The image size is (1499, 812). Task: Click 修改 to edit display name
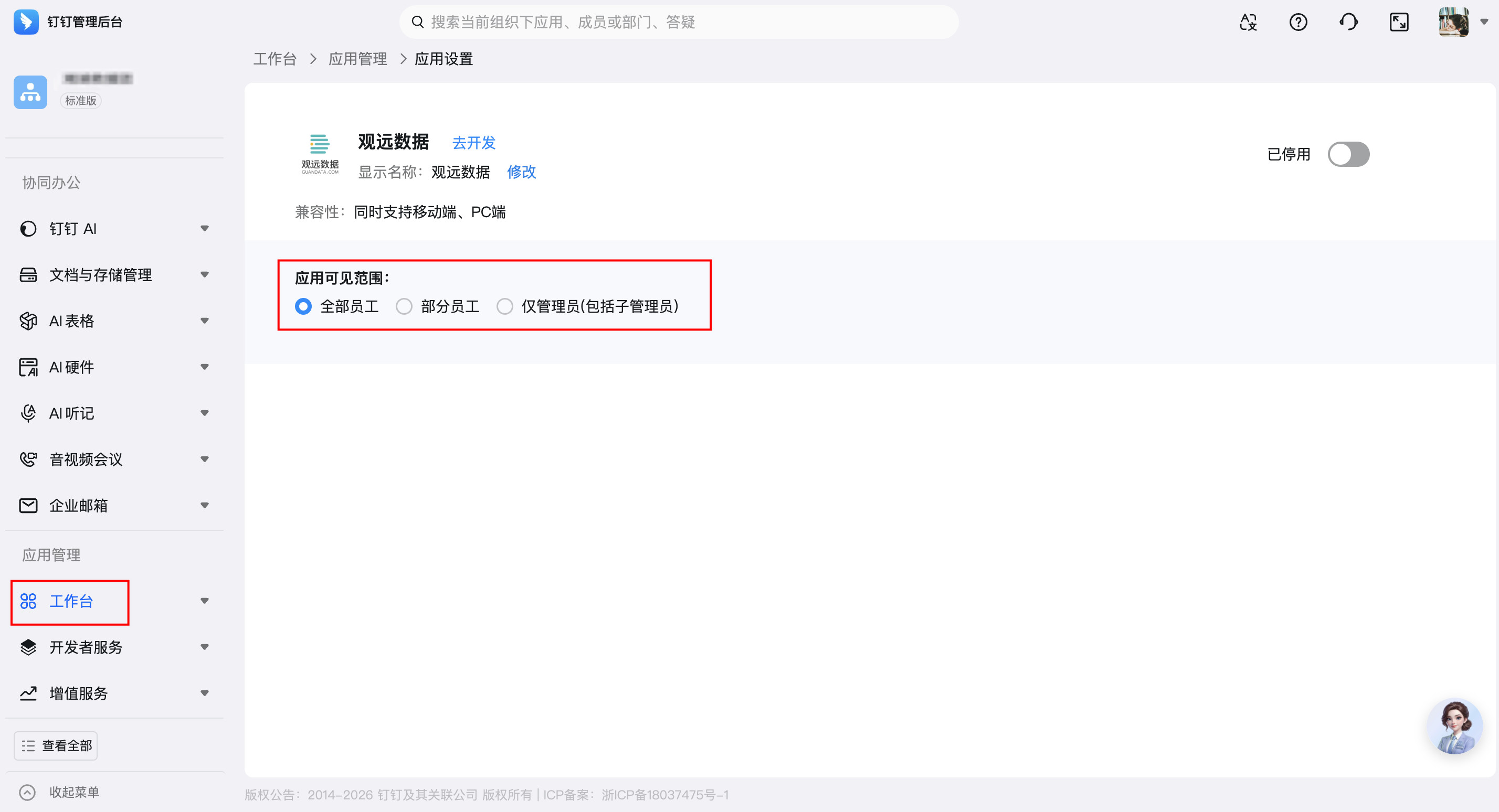[521, 172]
